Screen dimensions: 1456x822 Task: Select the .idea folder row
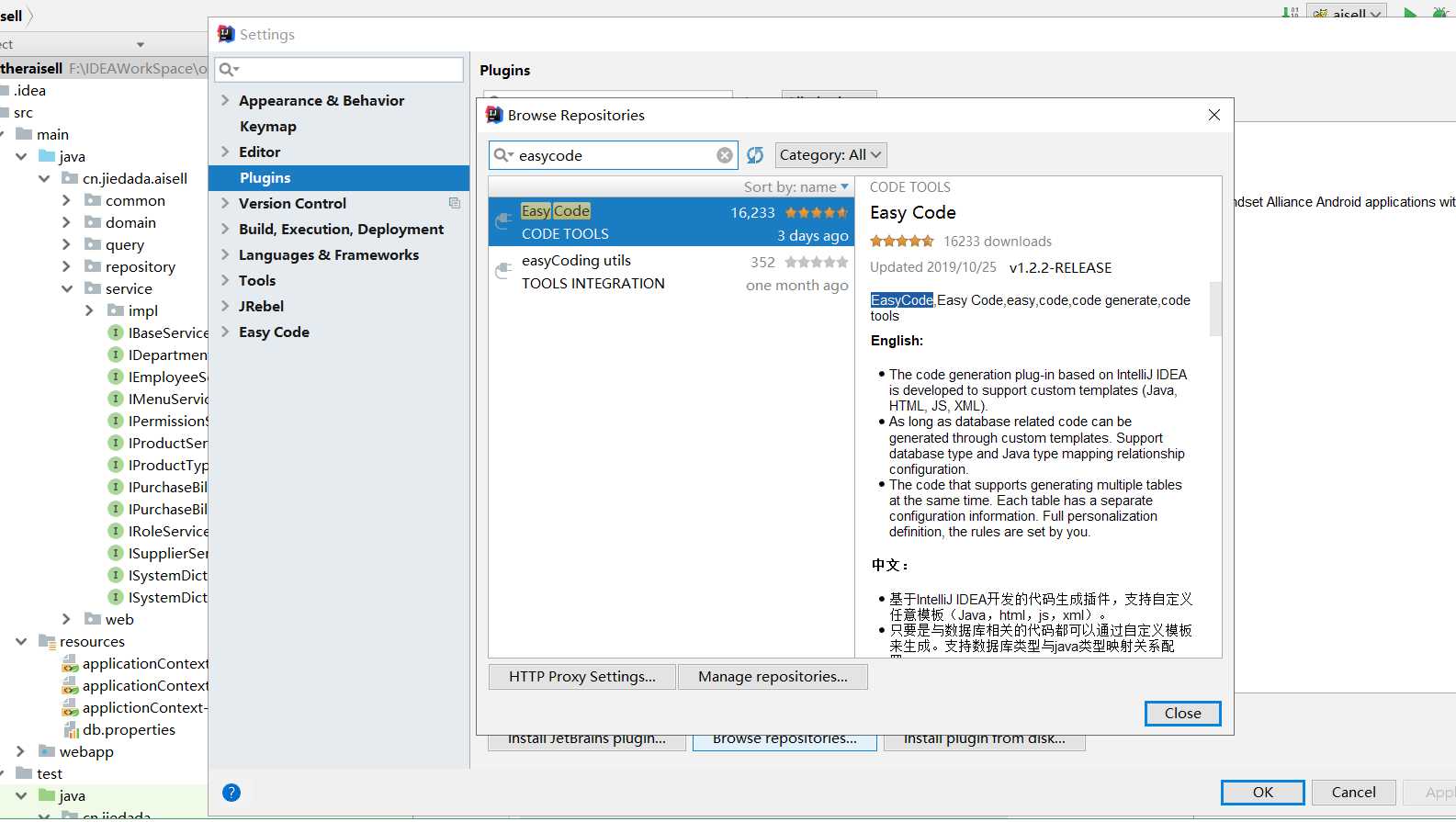point(104,90)
